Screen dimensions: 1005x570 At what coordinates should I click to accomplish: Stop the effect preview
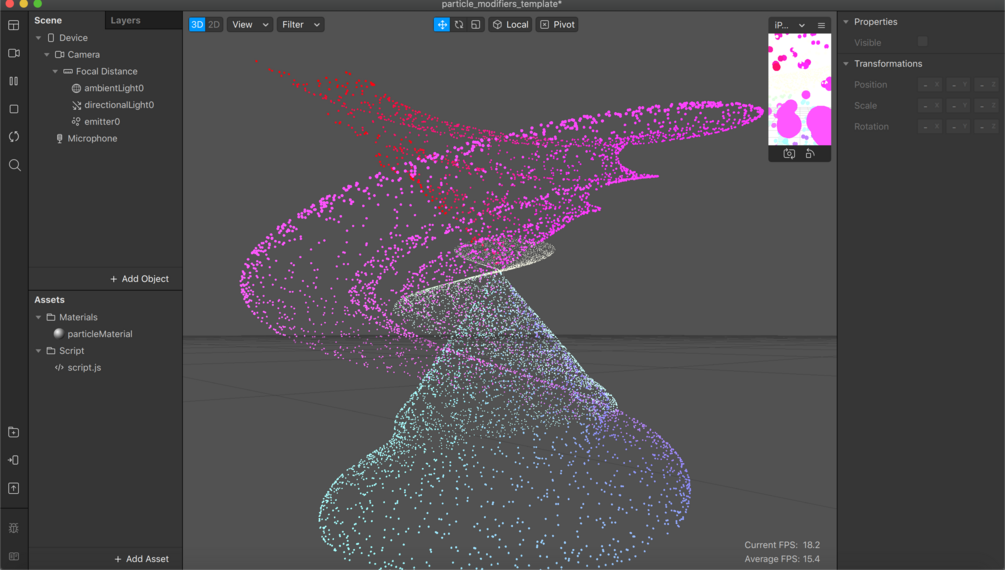tap(13, 109)
